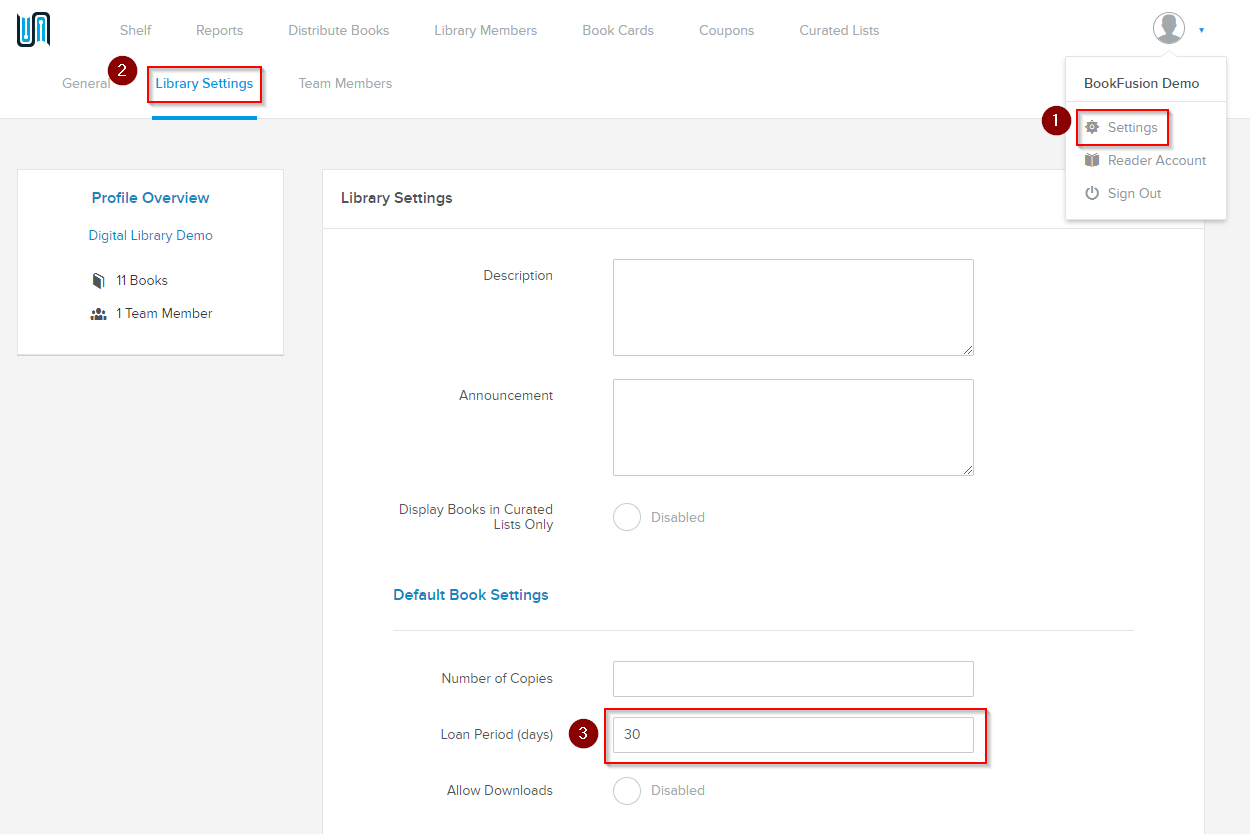Enable the Allow Downloads toggle
Screen dimensions: 1250x834
(x=627, y=790)
